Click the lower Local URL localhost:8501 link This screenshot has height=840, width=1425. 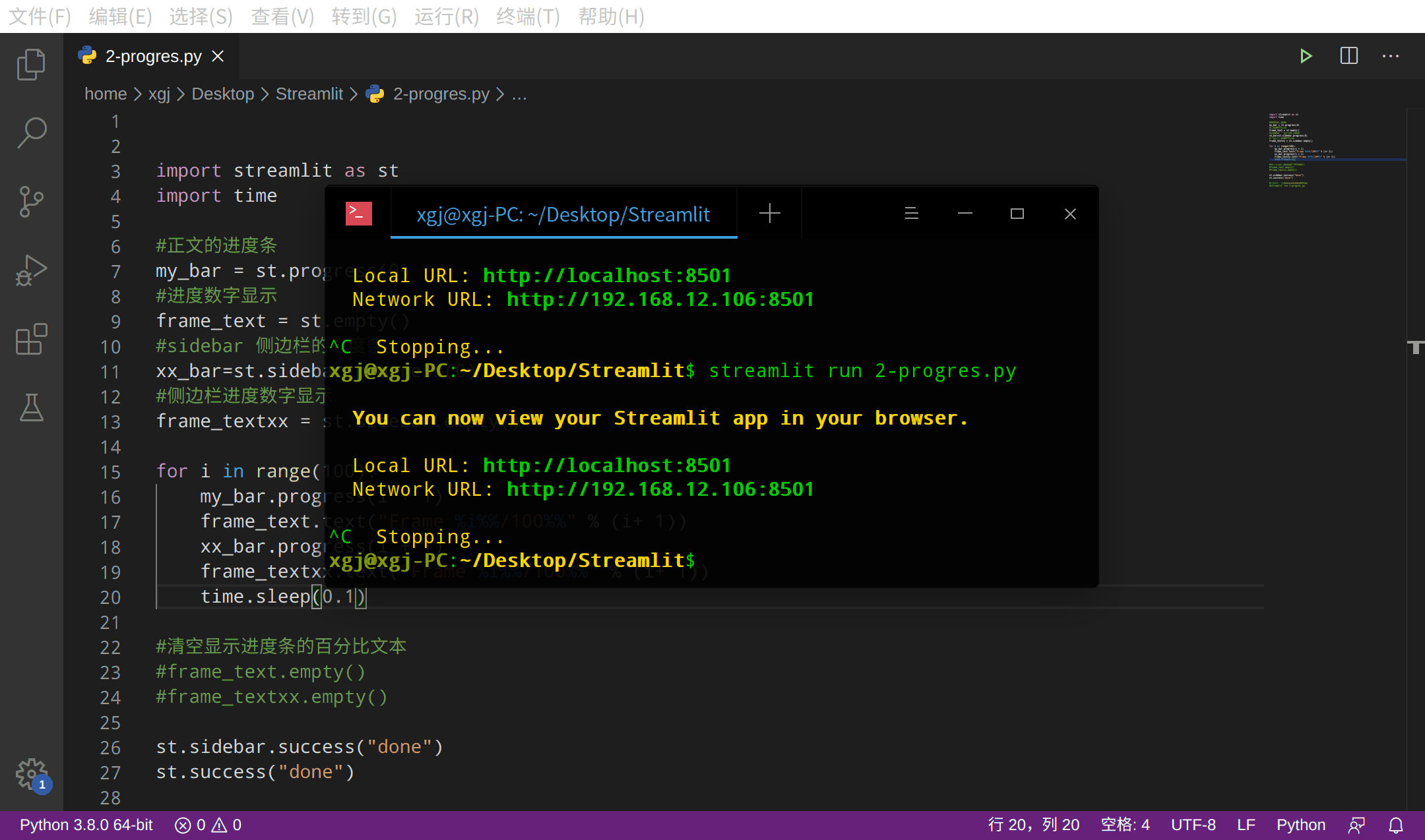(606, 465)
